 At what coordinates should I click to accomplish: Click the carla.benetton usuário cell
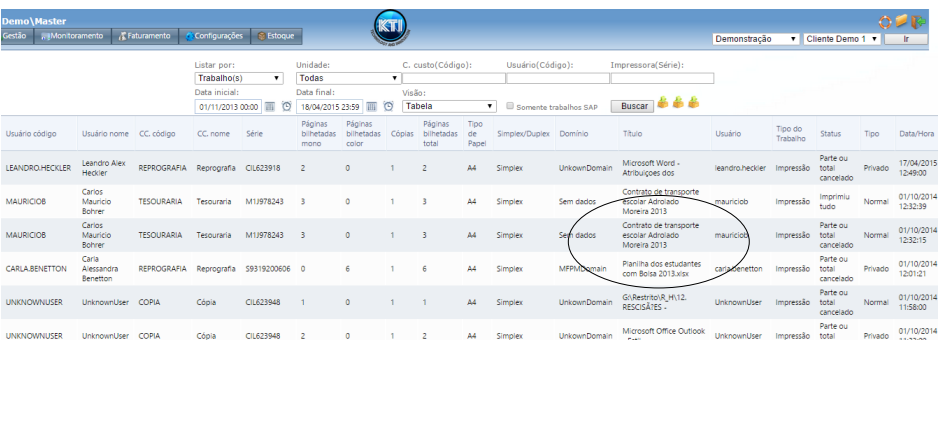pyautogui.click(x=739, y=269)
